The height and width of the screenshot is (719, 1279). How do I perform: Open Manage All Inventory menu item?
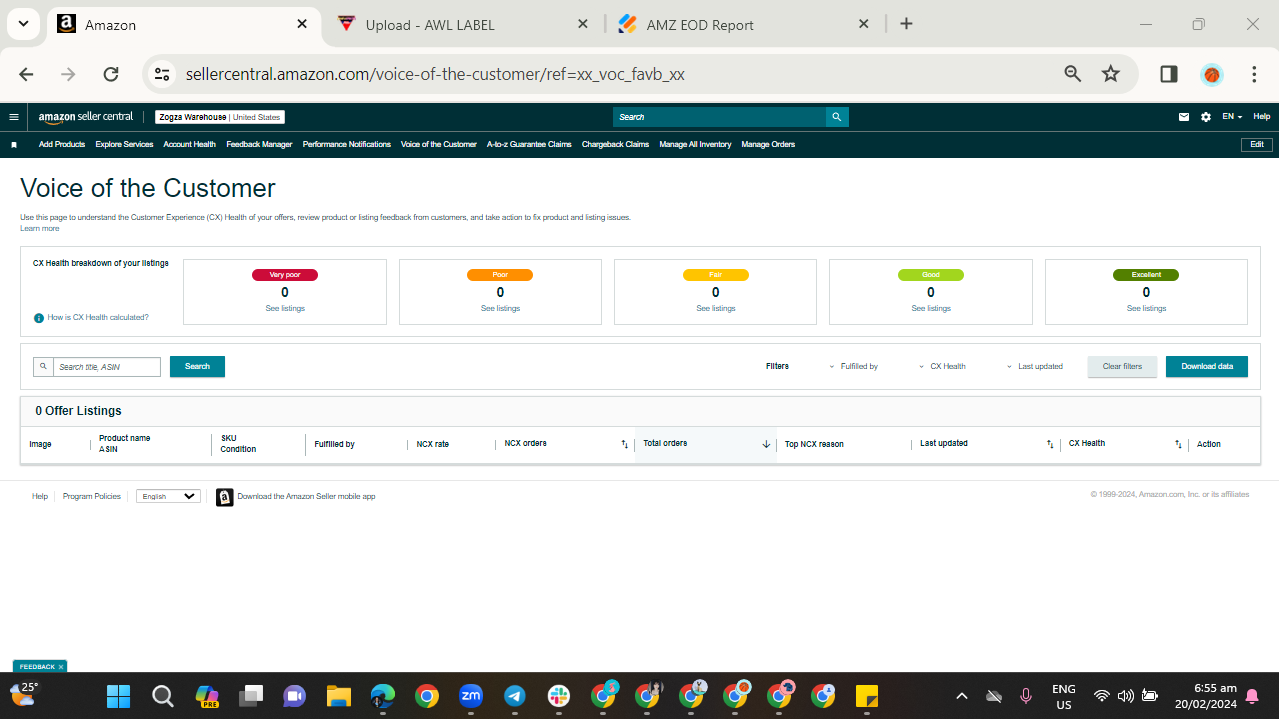[x=695, y=145]
